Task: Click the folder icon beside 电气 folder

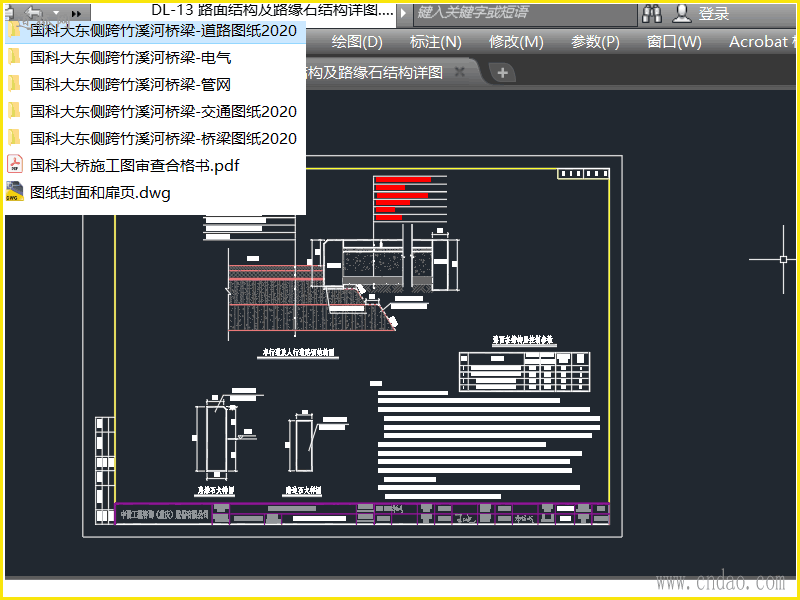Action: [x=15, y=57]
